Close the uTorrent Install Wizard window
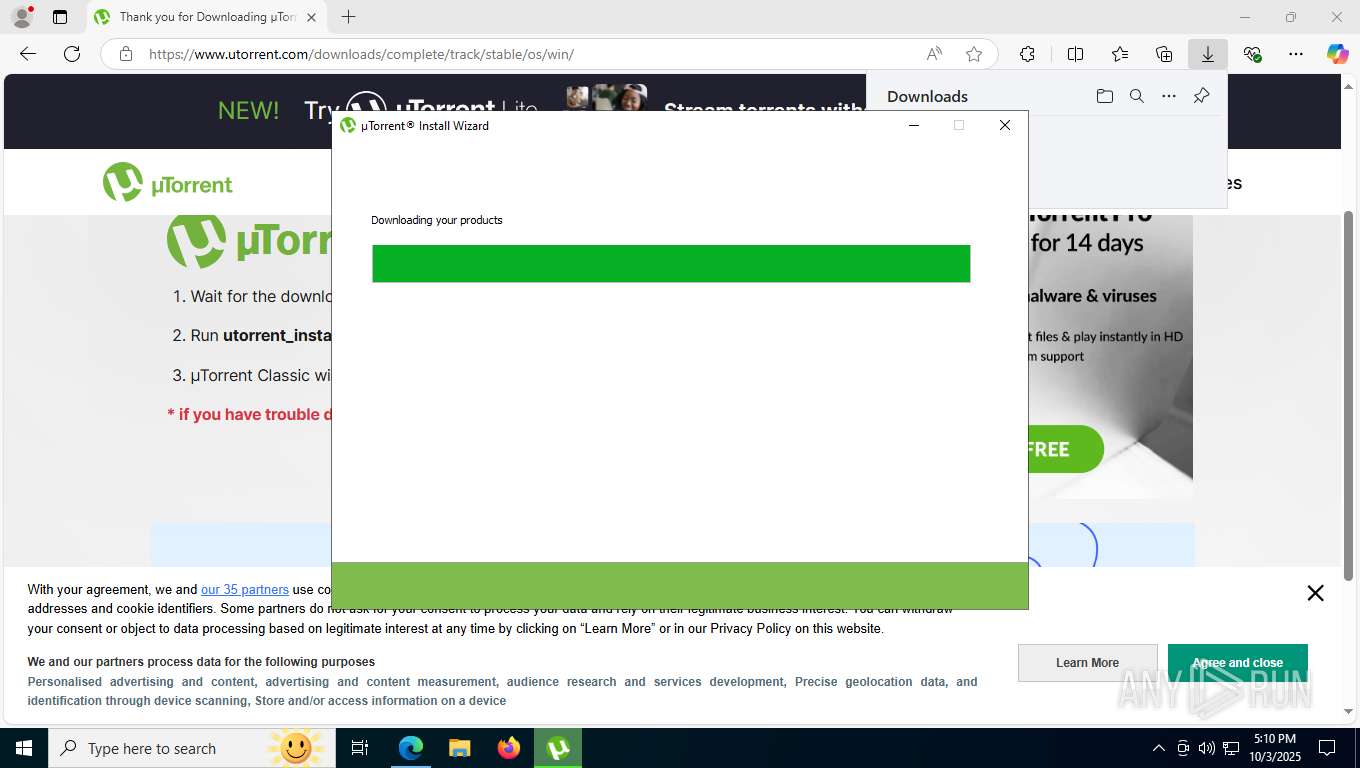1360x768 pixels. pyautogui.click(x=1005, y=125)
